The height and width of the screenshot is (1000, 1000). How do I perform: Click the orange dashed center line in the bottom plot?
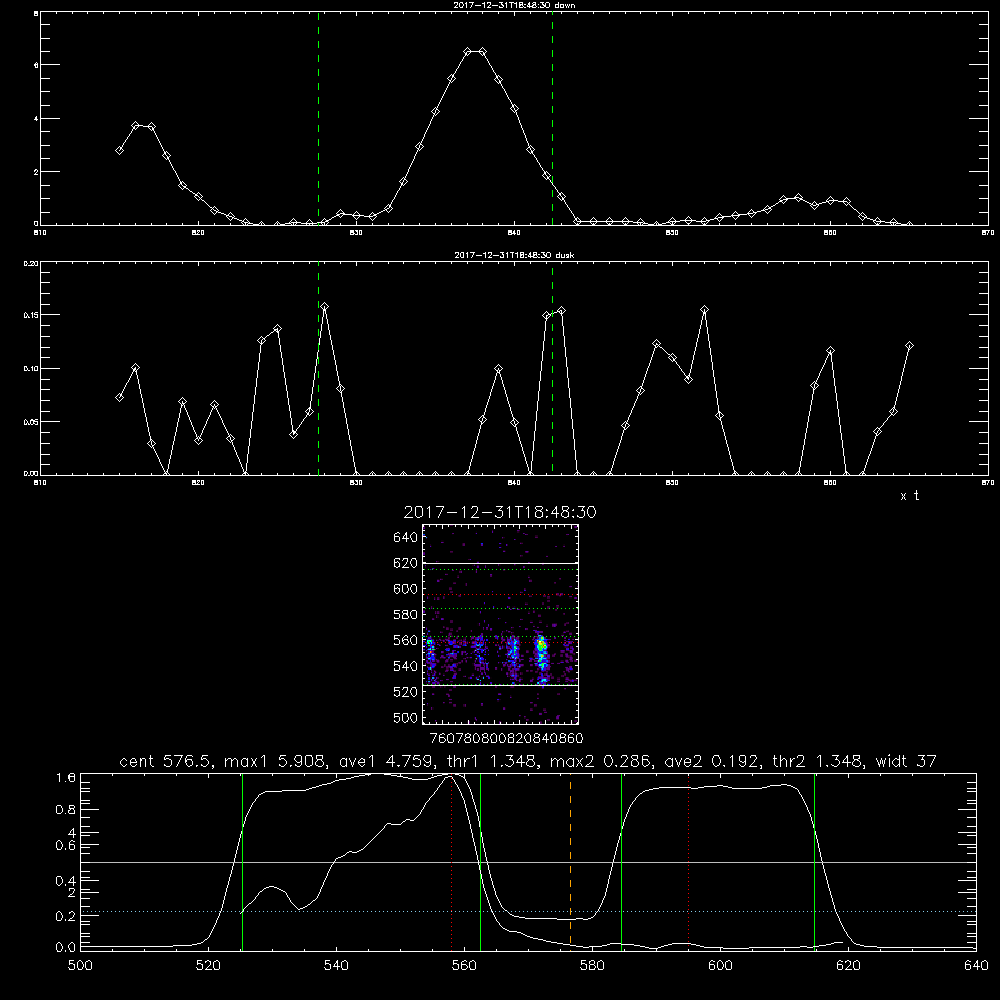coord(570,861)
